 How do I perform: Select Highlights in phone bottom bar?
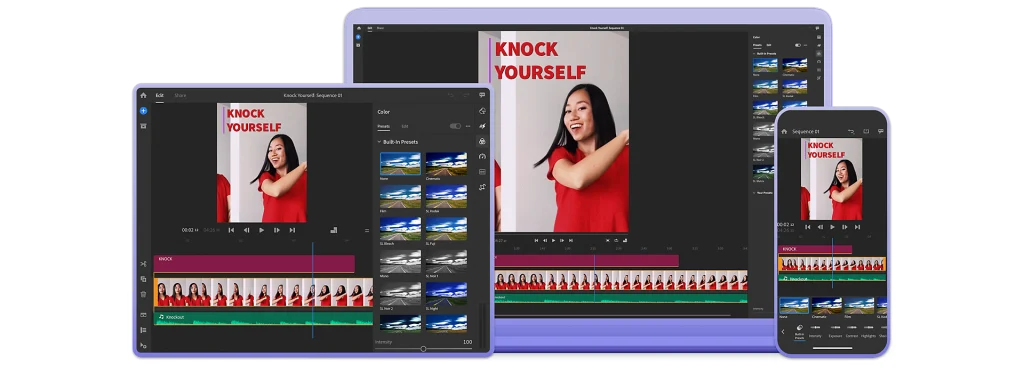tap(869, 331)
